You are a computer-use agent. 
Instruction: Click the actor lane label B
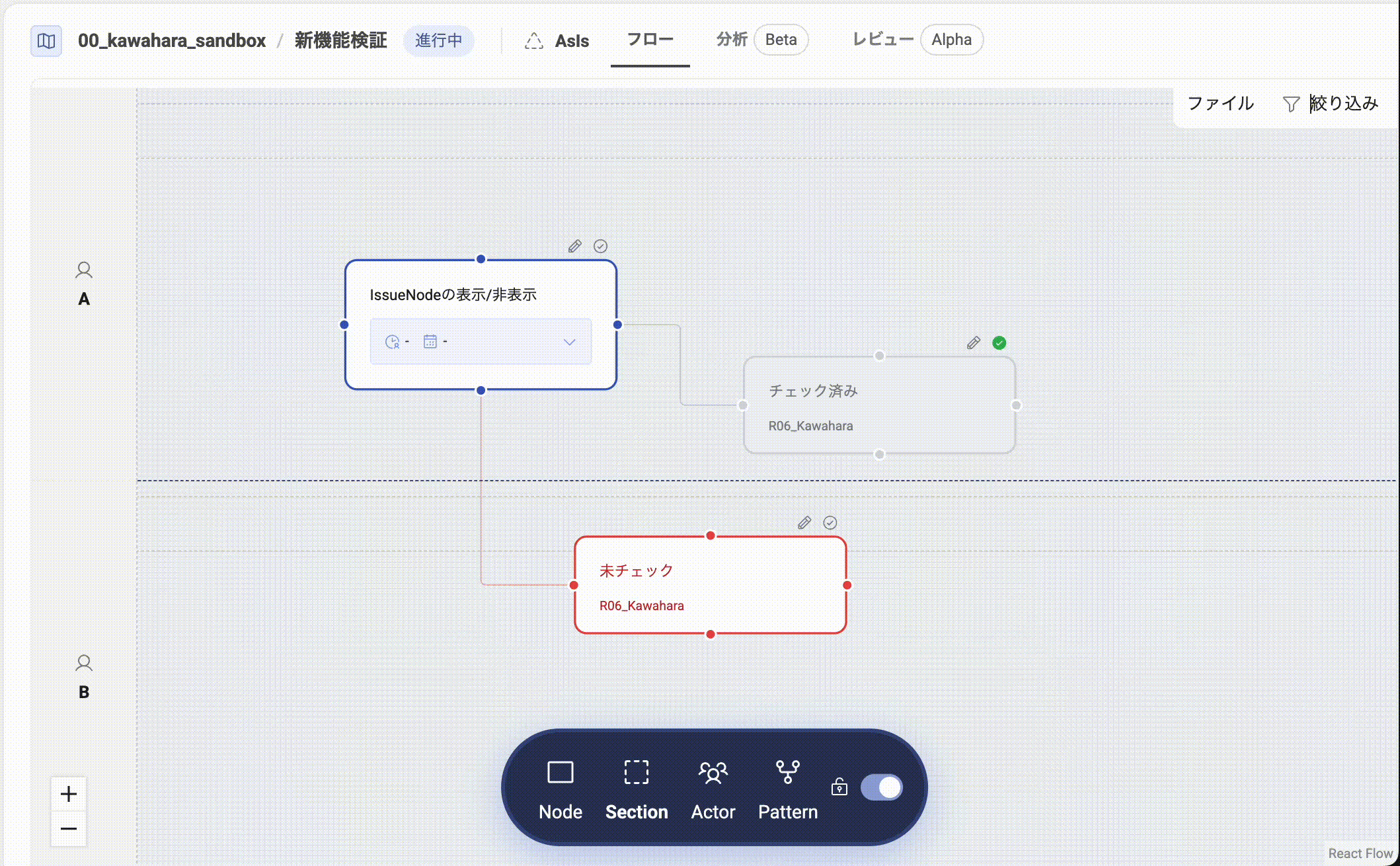(x=84, y=692)
